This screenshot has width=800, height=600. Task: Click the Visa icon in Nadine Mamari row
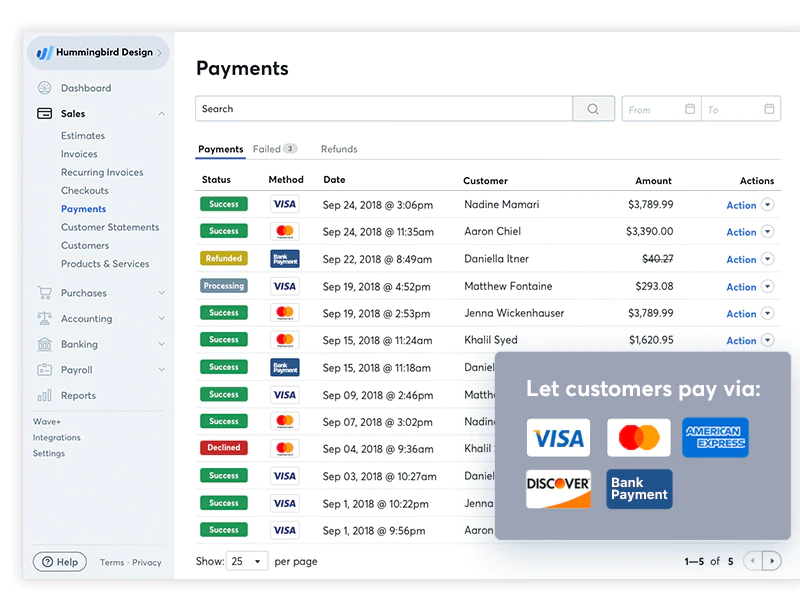(285, 204)
